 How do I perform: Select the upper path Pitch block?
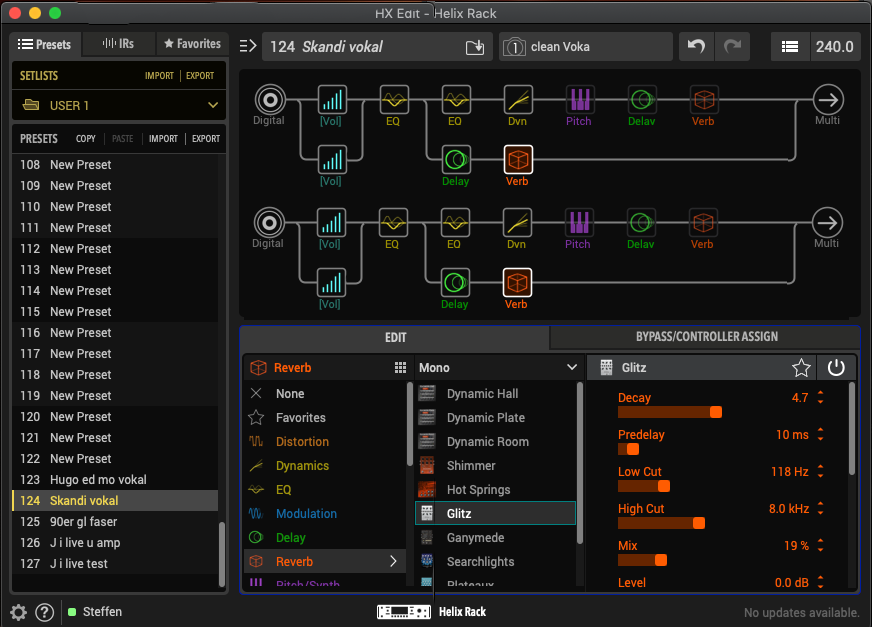579,100
